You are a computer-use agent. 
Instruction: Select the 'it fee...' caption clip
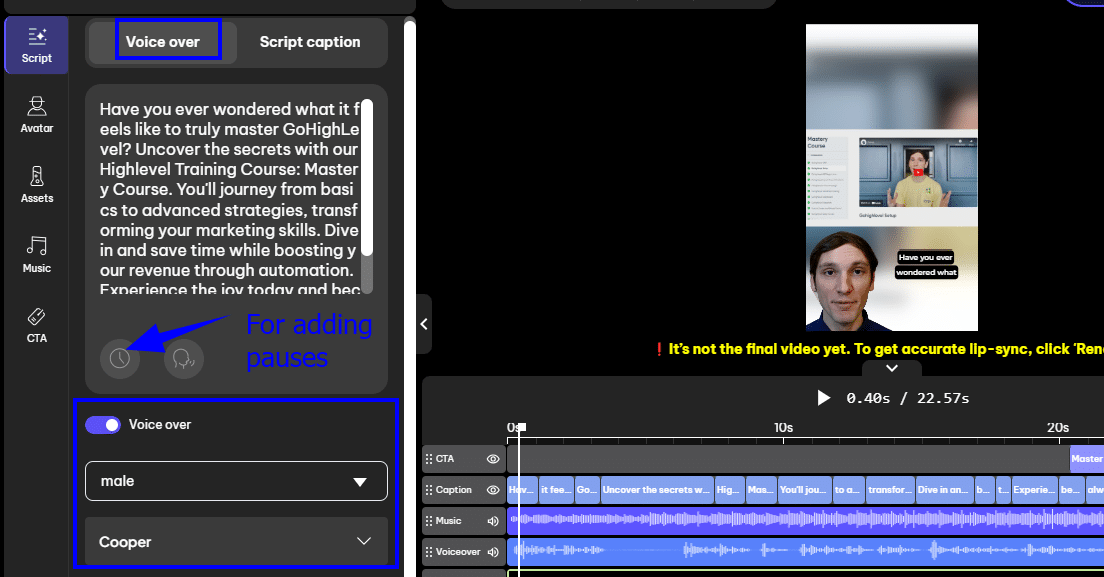(556, 490)
